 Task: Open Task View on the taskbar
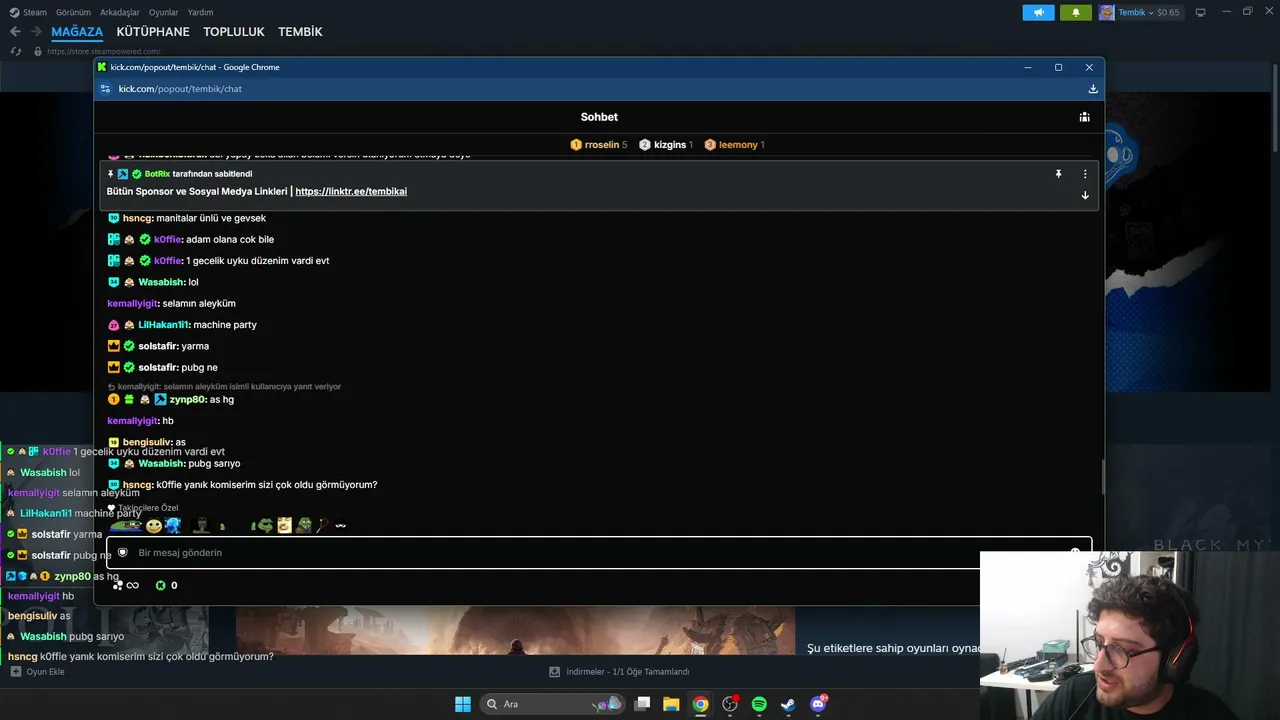click(643, 704)
